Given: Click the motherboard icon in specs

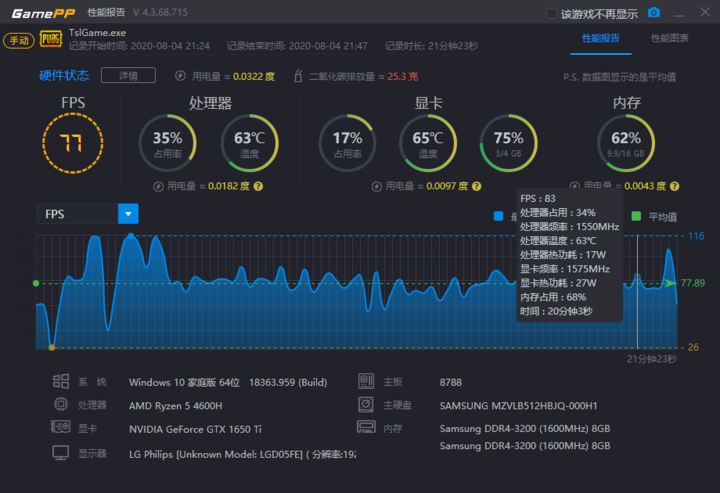Looking at the screenshot, I should 366,381.
